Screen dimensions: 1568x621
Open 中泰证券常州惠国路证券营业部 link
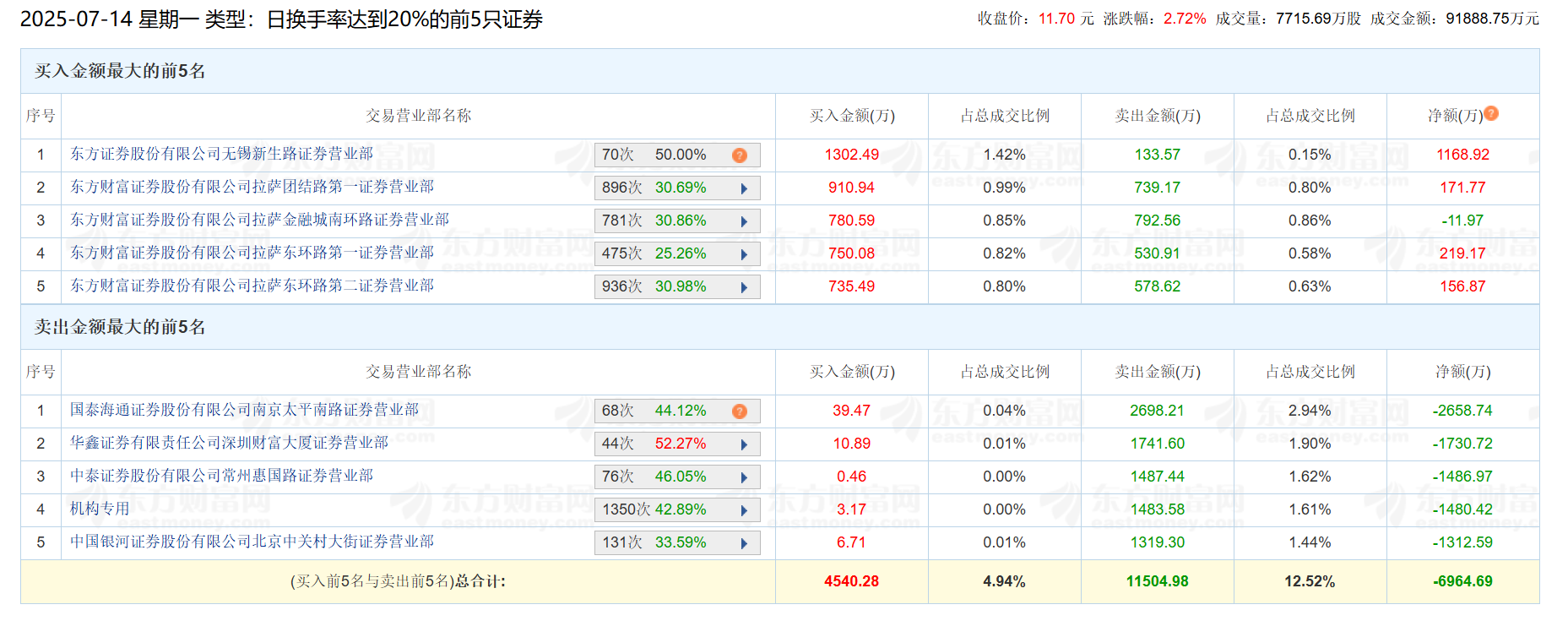click(x=221, y=476)
